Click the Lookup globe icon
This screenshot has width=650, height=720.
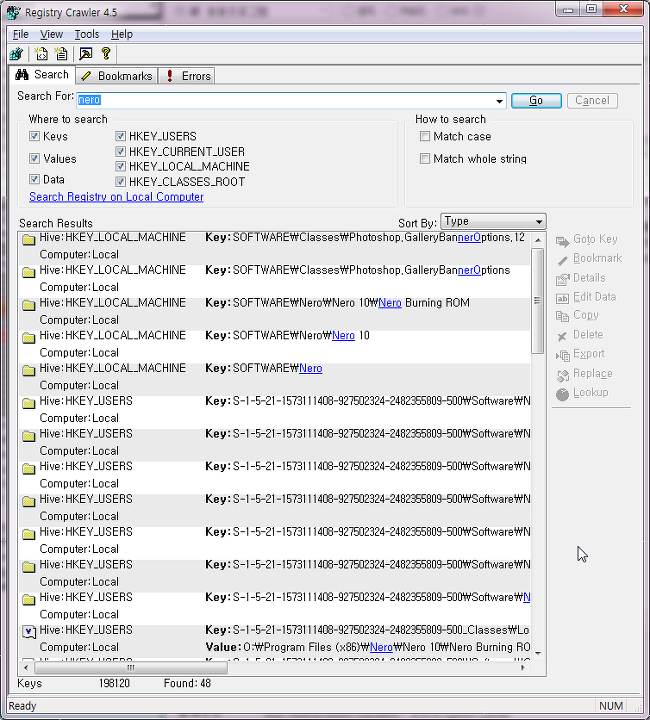click(562, 394)
